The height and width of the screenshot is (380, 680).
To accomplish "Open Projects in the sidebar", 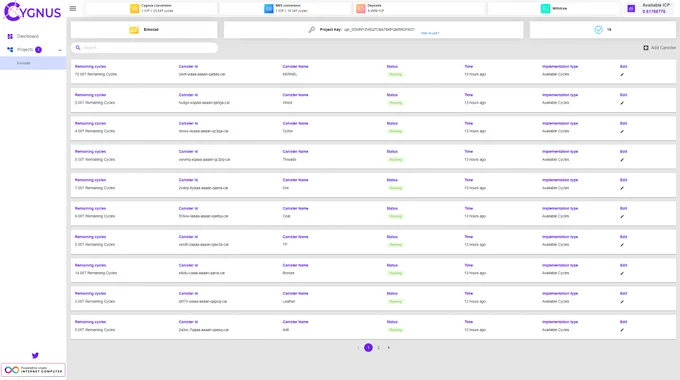I will (25, 49).
